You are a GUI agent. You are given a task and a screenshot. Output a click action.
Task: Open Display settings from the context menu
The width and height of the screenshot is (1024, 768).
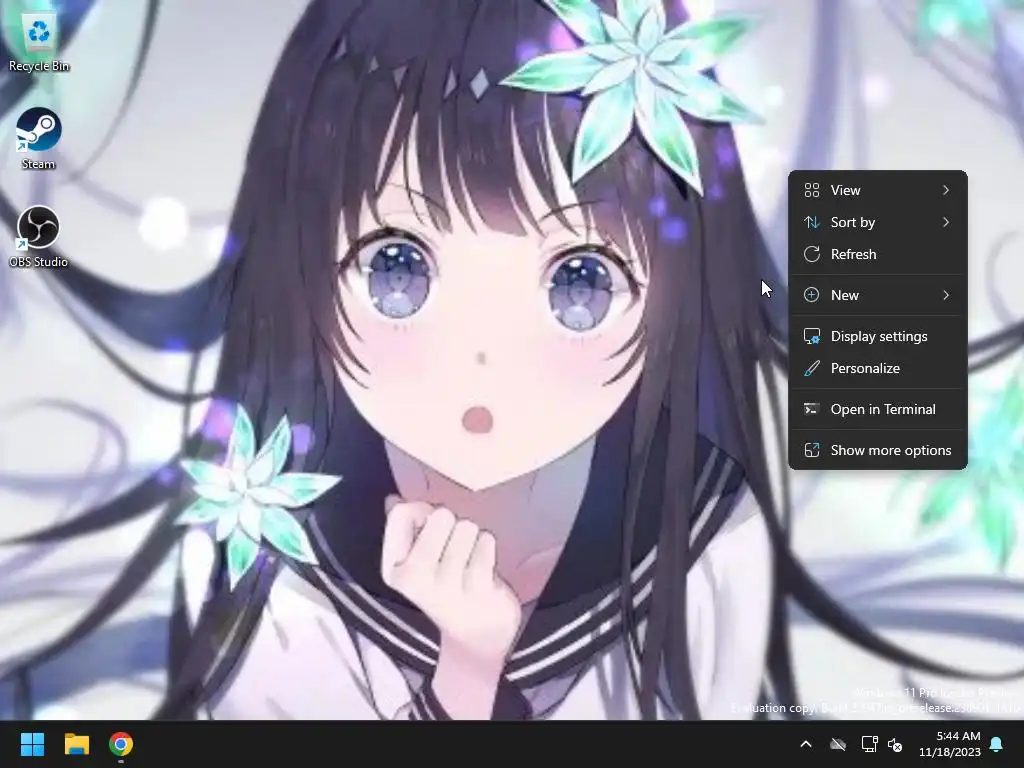click(878, 336)
